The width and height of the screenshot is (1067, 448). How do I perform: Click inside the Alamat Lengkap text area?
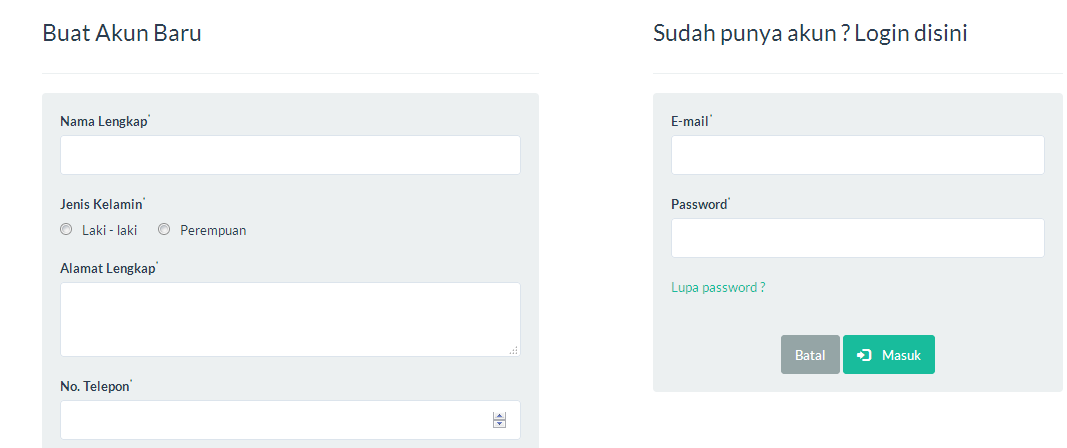(290, 319)
